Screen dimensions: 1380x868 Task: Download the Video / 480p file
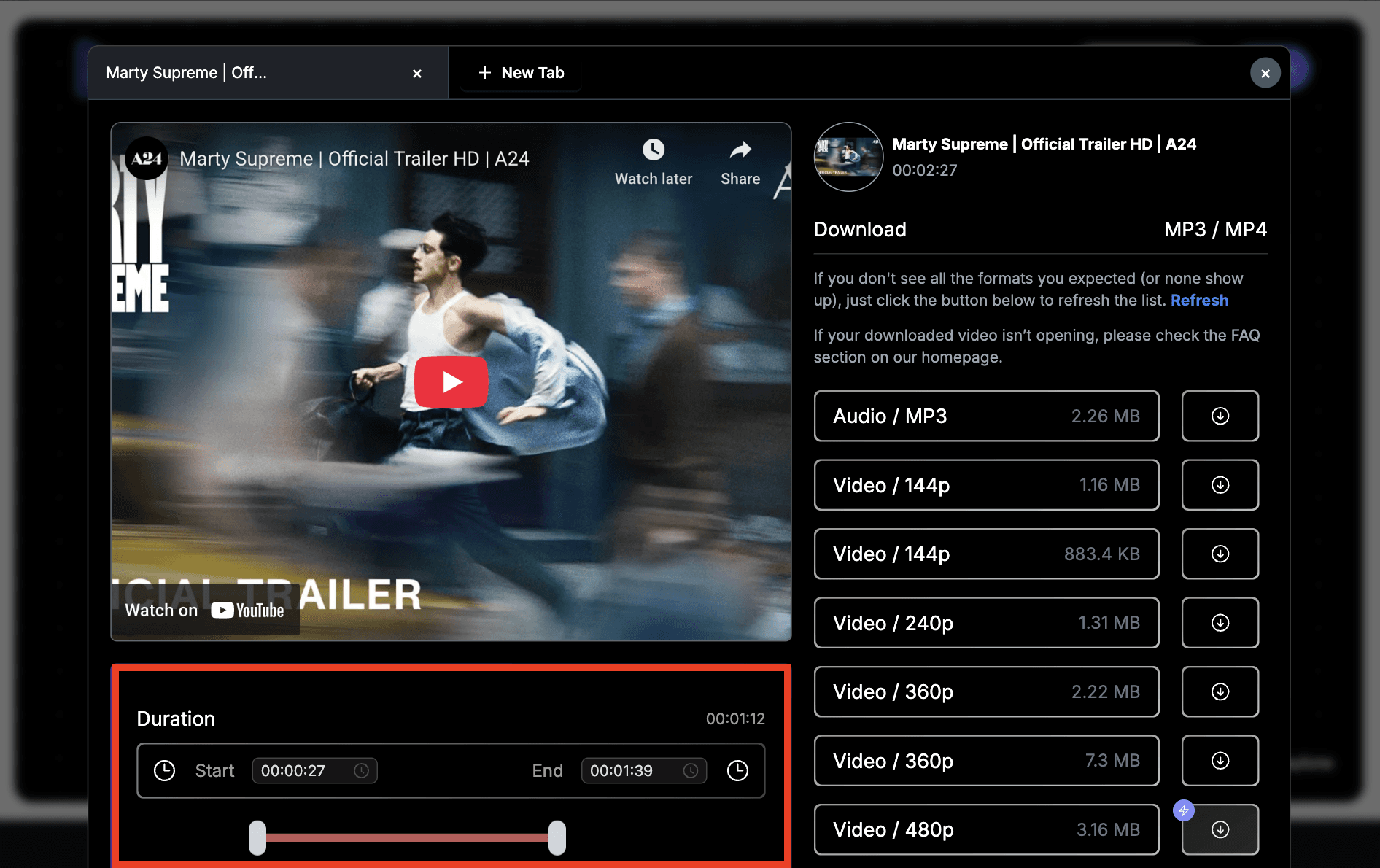pos(1220,829)
